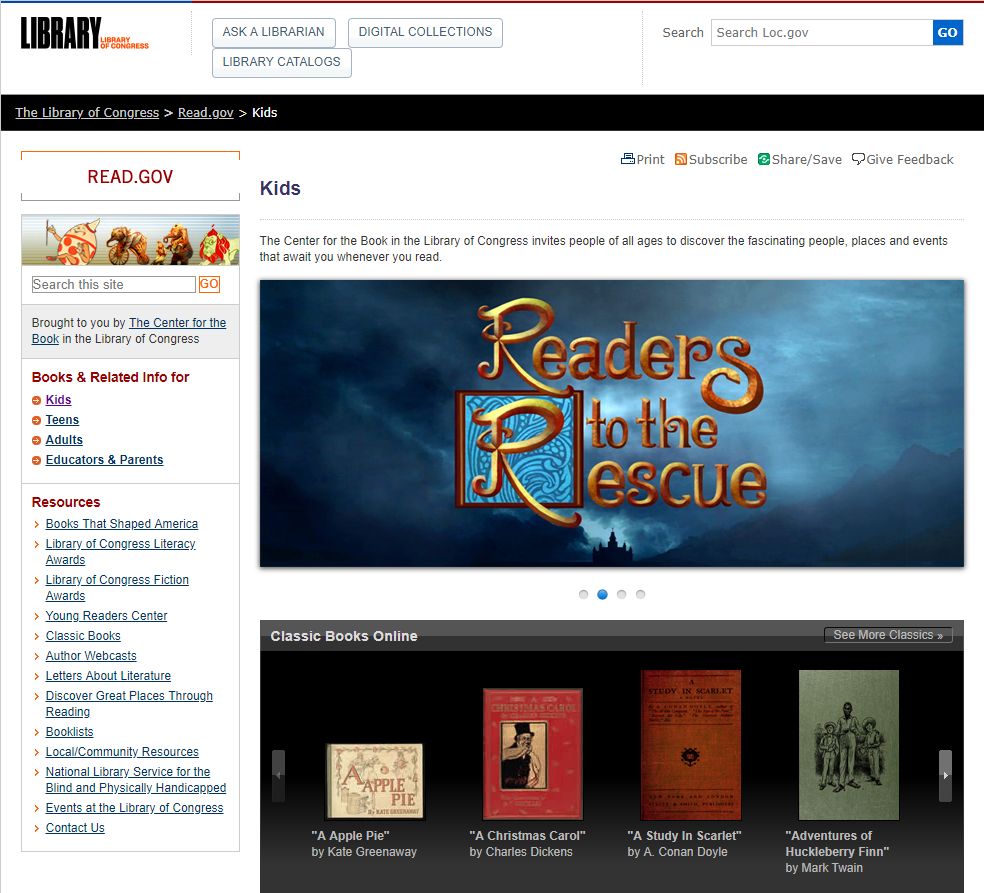The width and height of the screenshot is (984, 893).
Task: Select Kids in Books & Related Info
Action: pyautogui.click(x=58, y=400)
